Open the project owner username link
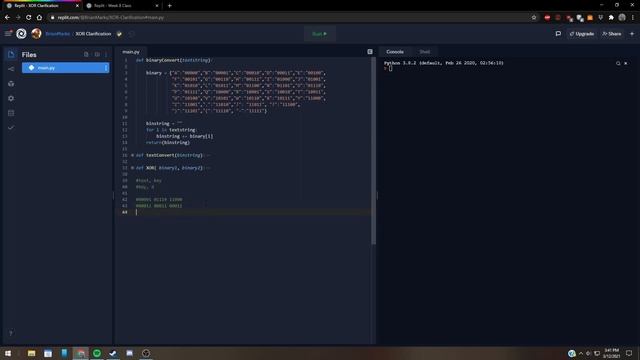The height and width of the screenshot is (360, 640). pyautogui.click(x=58, y=34)
